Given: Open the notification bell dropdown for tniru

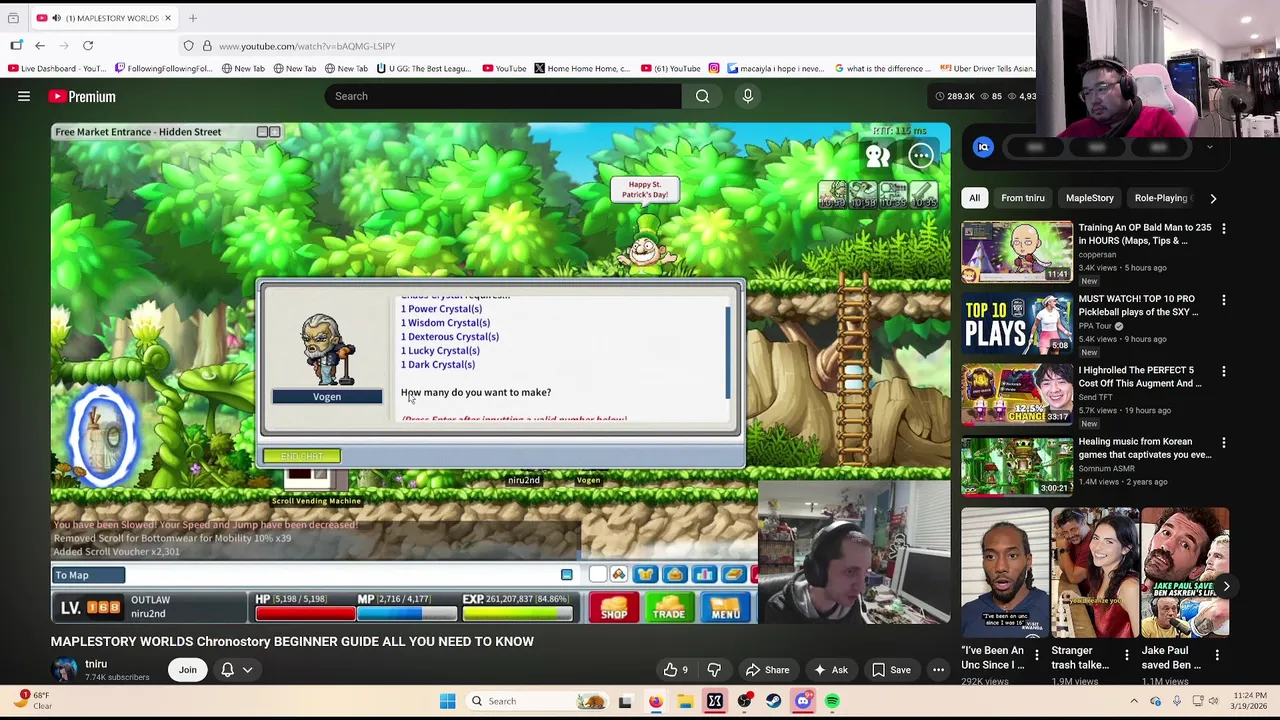Looking at the screenshot, I should pyautogui.click(x=236, y=670).
